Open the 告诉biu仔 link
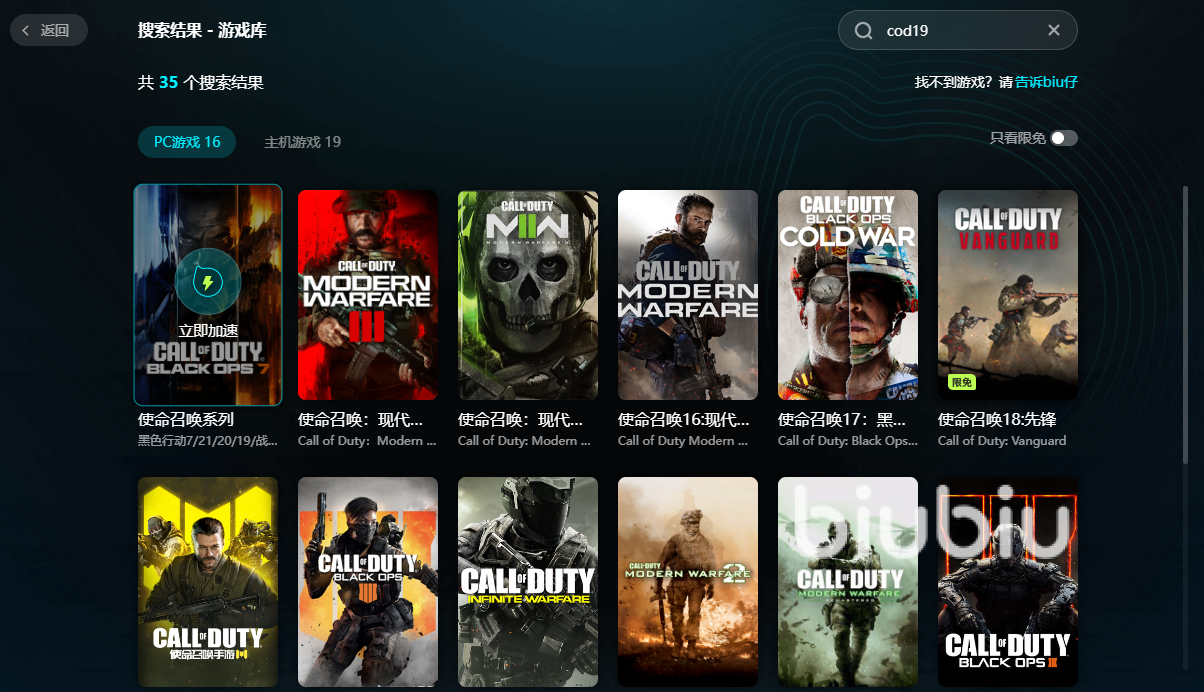Image resolution: width=1204 pixels, height=692 pixels. 1046,82
